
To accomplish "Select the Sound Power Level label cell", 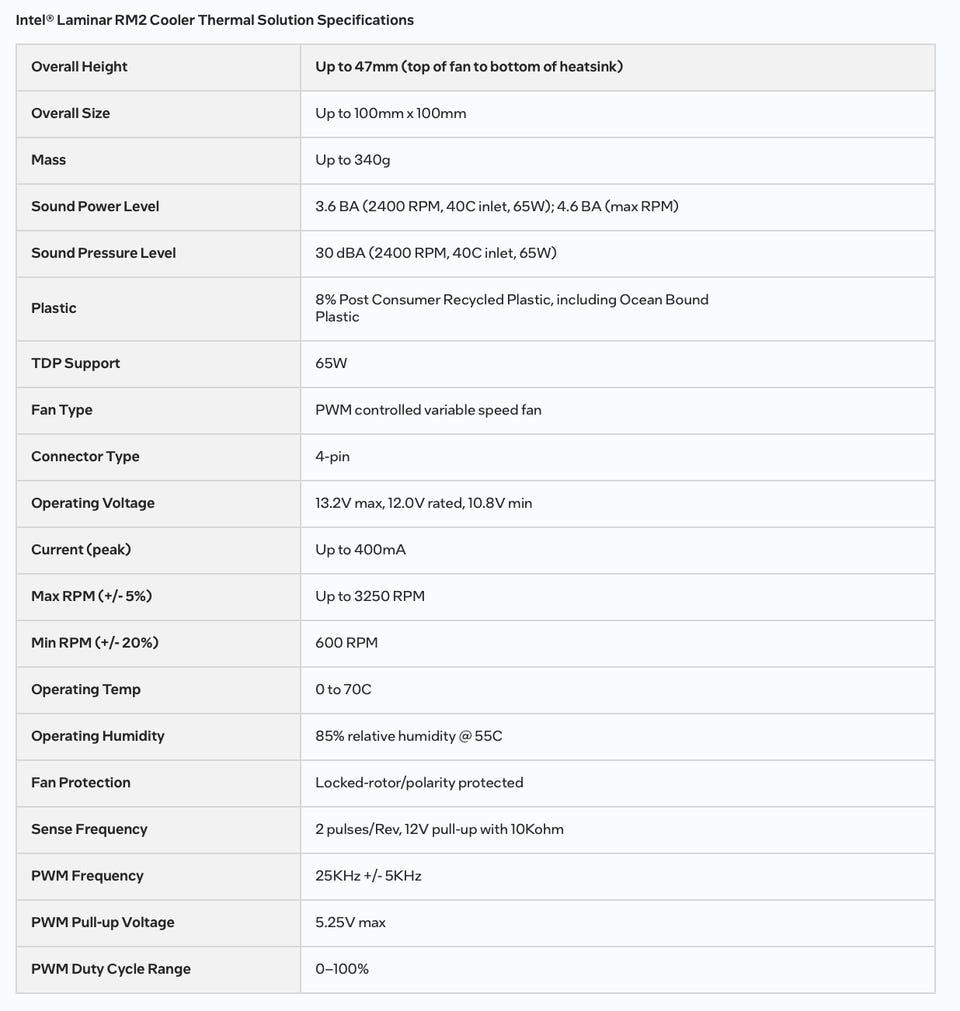I will [95, 206].
